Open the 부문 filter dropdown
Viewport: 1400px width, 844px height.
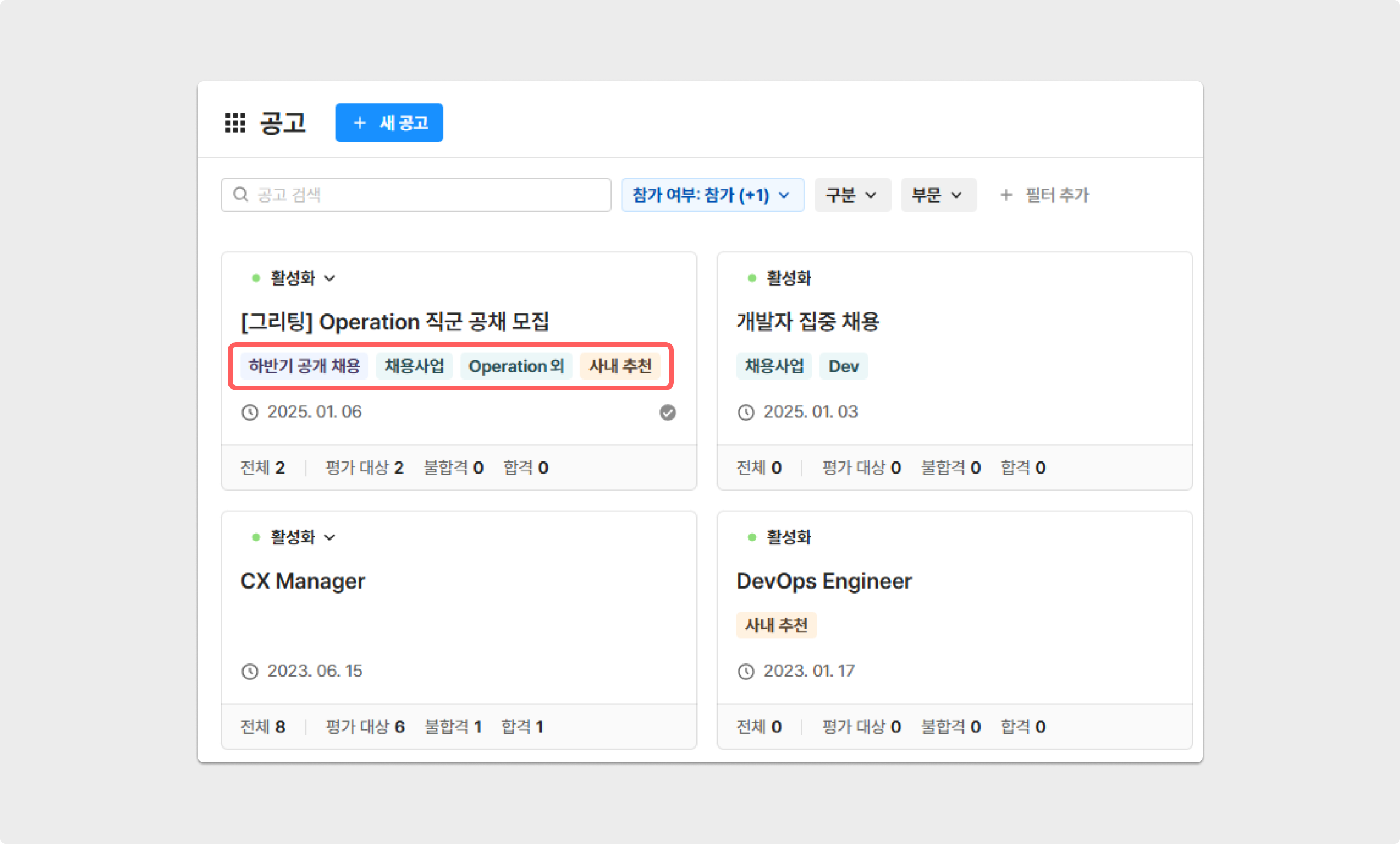[x=938, y=195]
